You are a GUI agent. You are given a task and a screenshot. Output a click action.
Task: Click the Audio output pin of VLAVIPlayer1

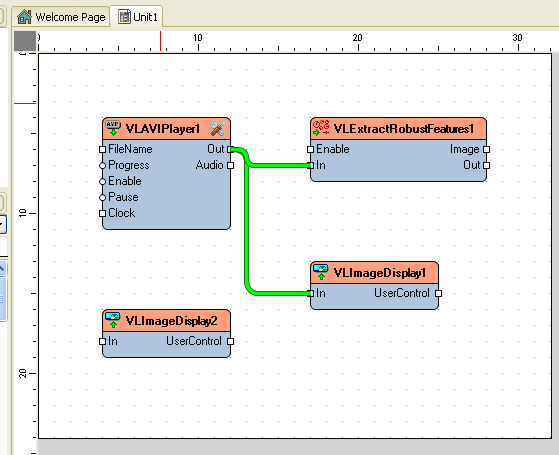coord(230,165)
